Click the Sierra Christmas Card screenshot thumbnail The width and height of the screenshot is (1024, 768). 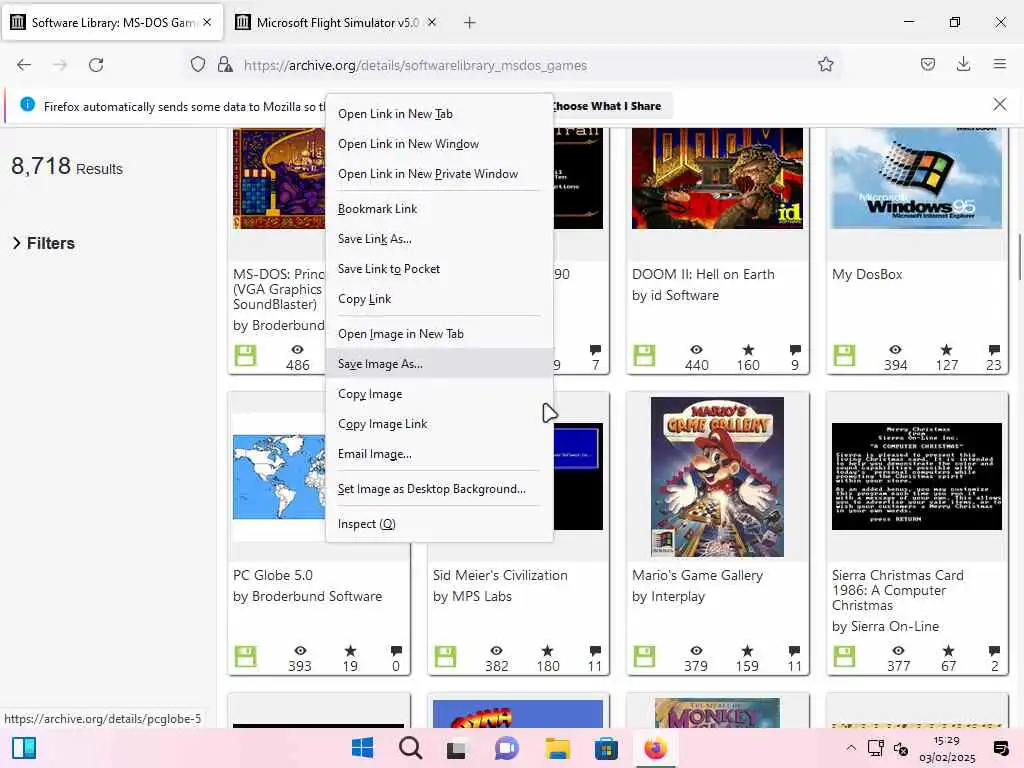[x=916, y=477]
